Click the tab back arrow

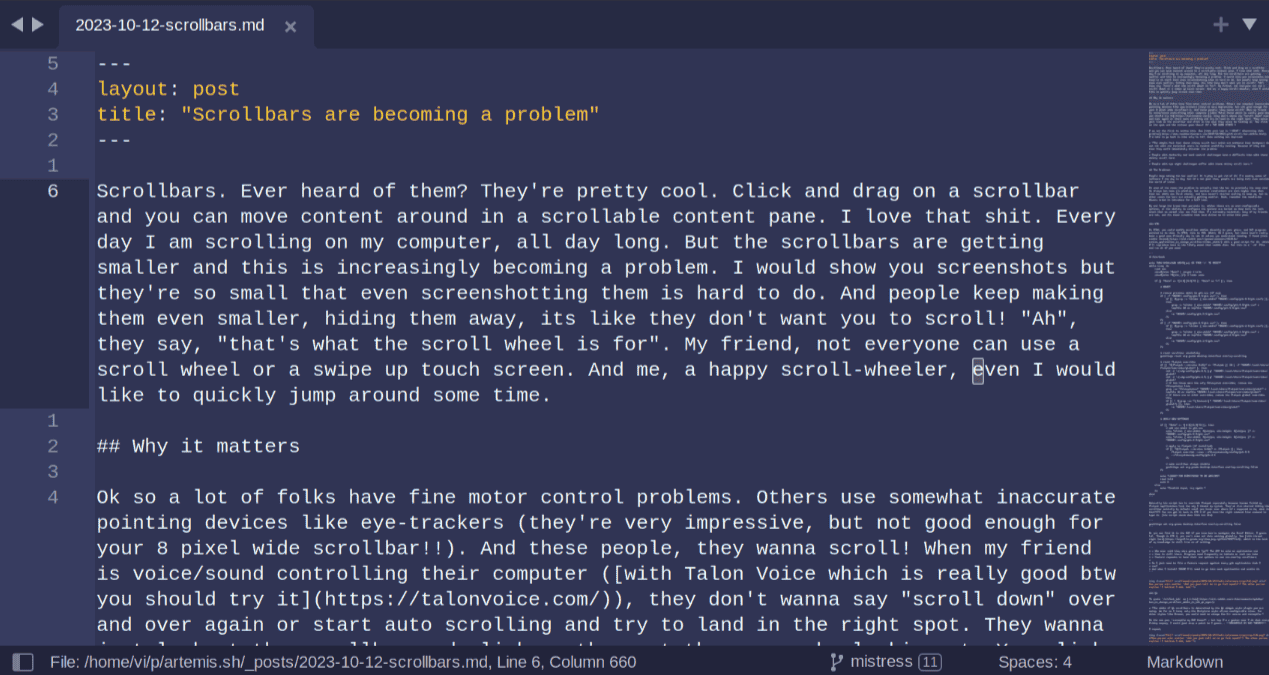pos(16,24)
